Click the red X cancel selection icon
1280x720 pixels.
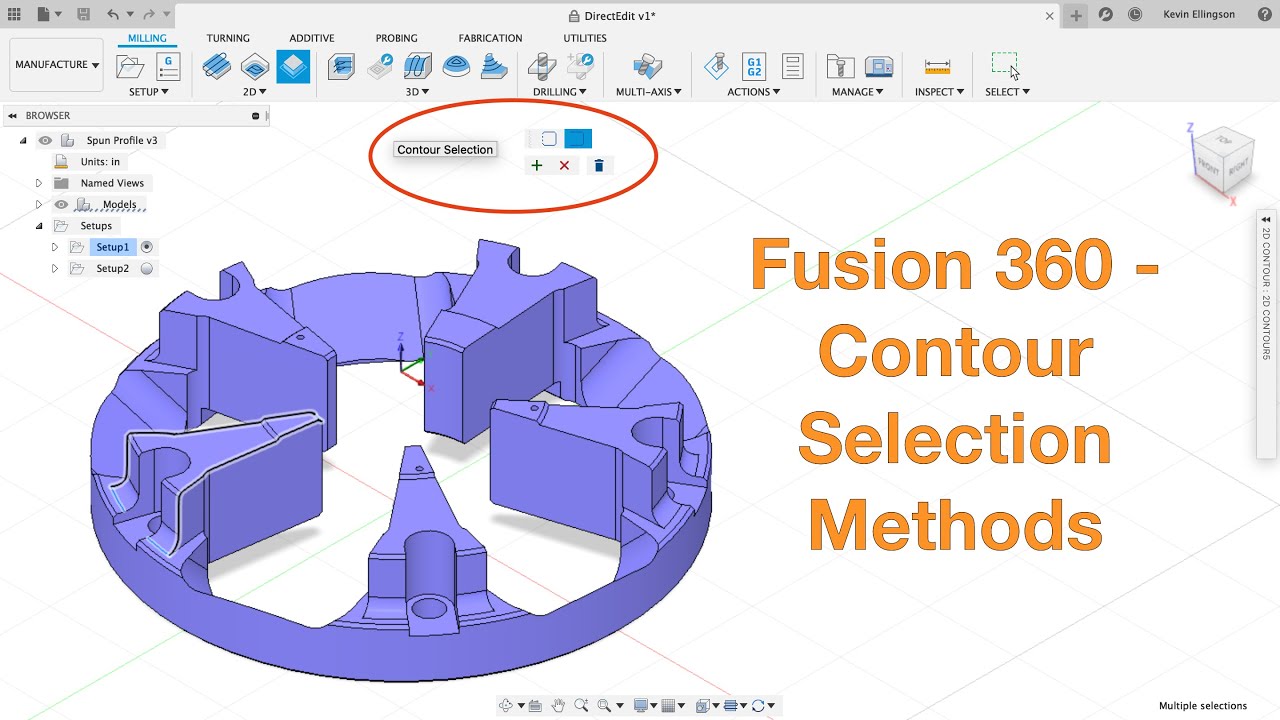point(564,165)
